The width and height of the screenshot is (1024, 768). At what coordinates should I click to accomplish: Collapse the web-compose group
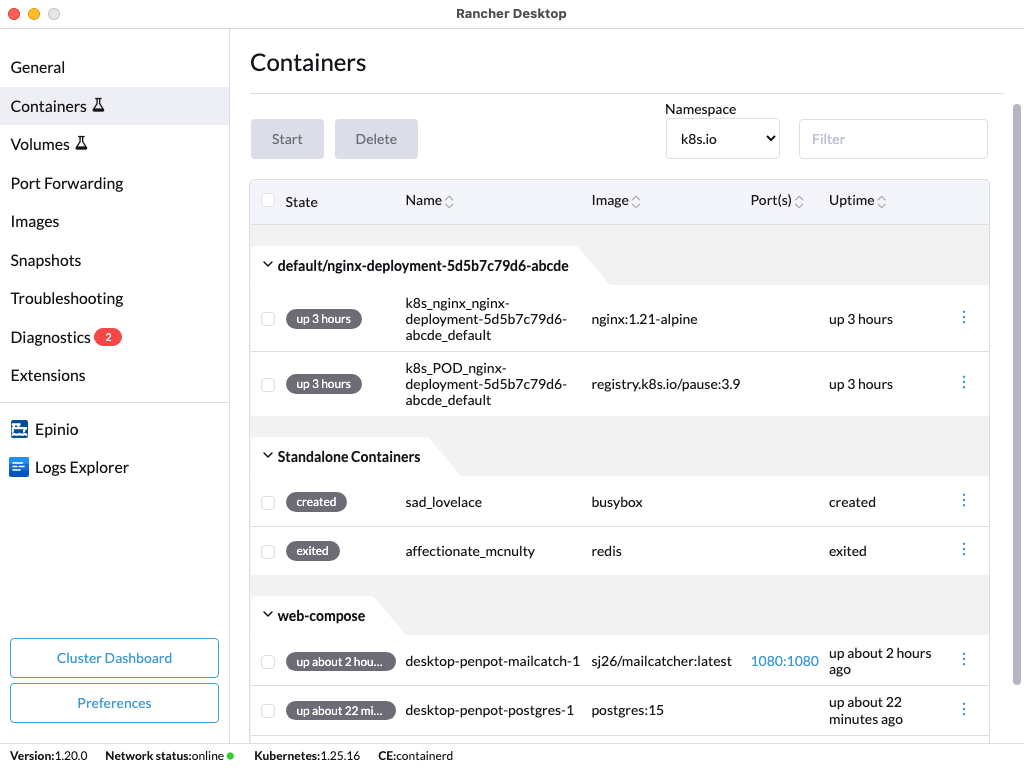pyautogui.click(x=267, y=616)
